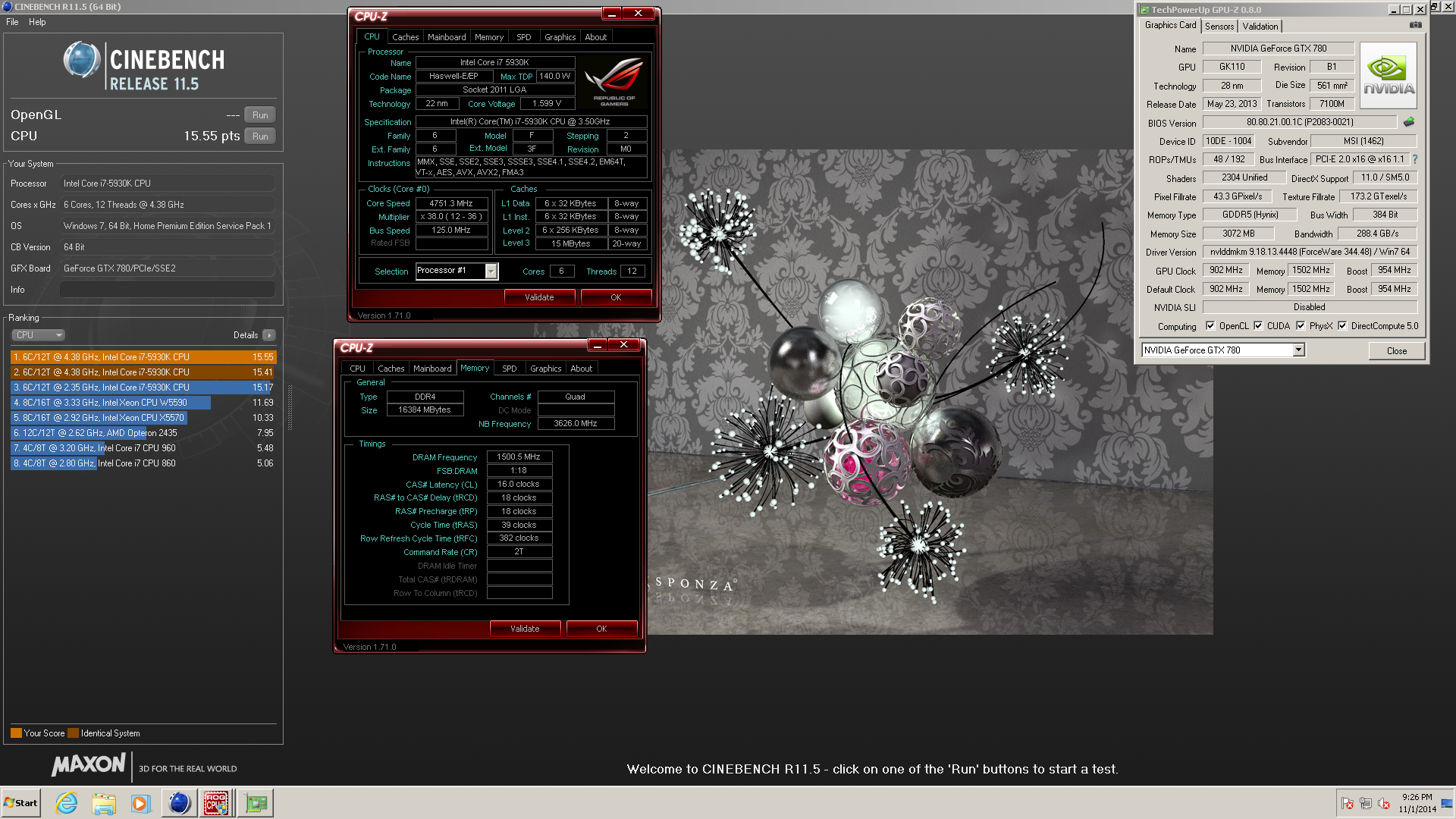
Task: Click the empty Info field in Cinebench
Action: 167,290
